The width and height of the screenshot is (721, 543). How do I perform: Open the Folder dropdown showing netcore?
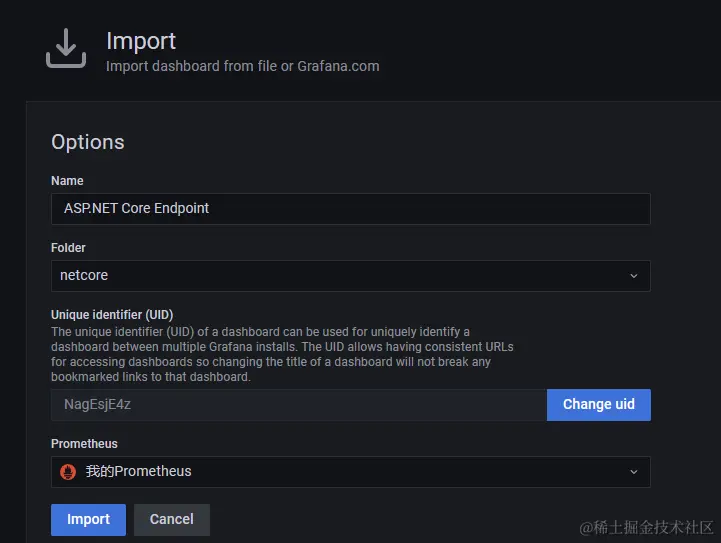click(x=351, y=276)
